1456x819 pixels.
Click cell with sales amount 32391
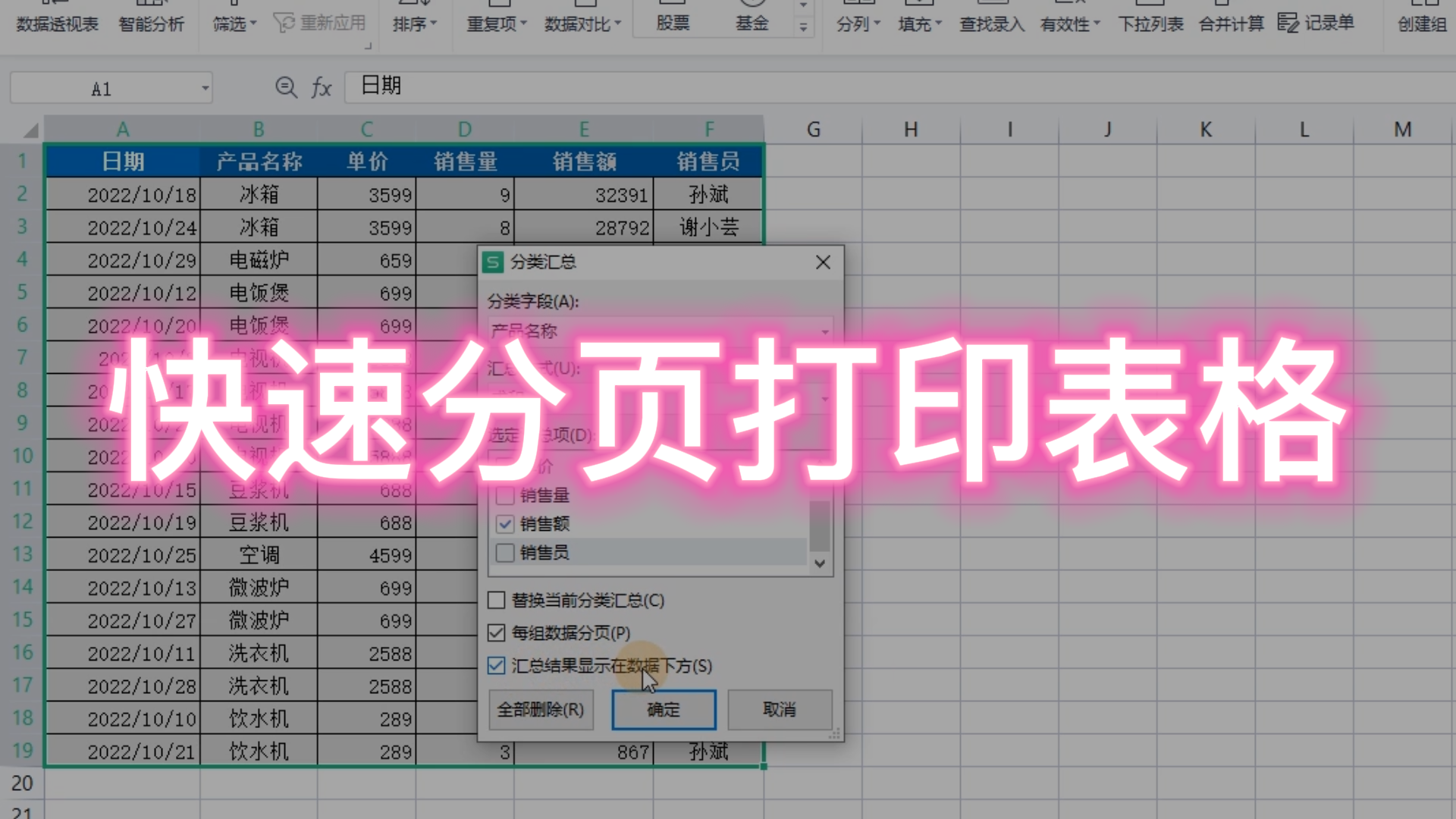(x=583, y=195)
